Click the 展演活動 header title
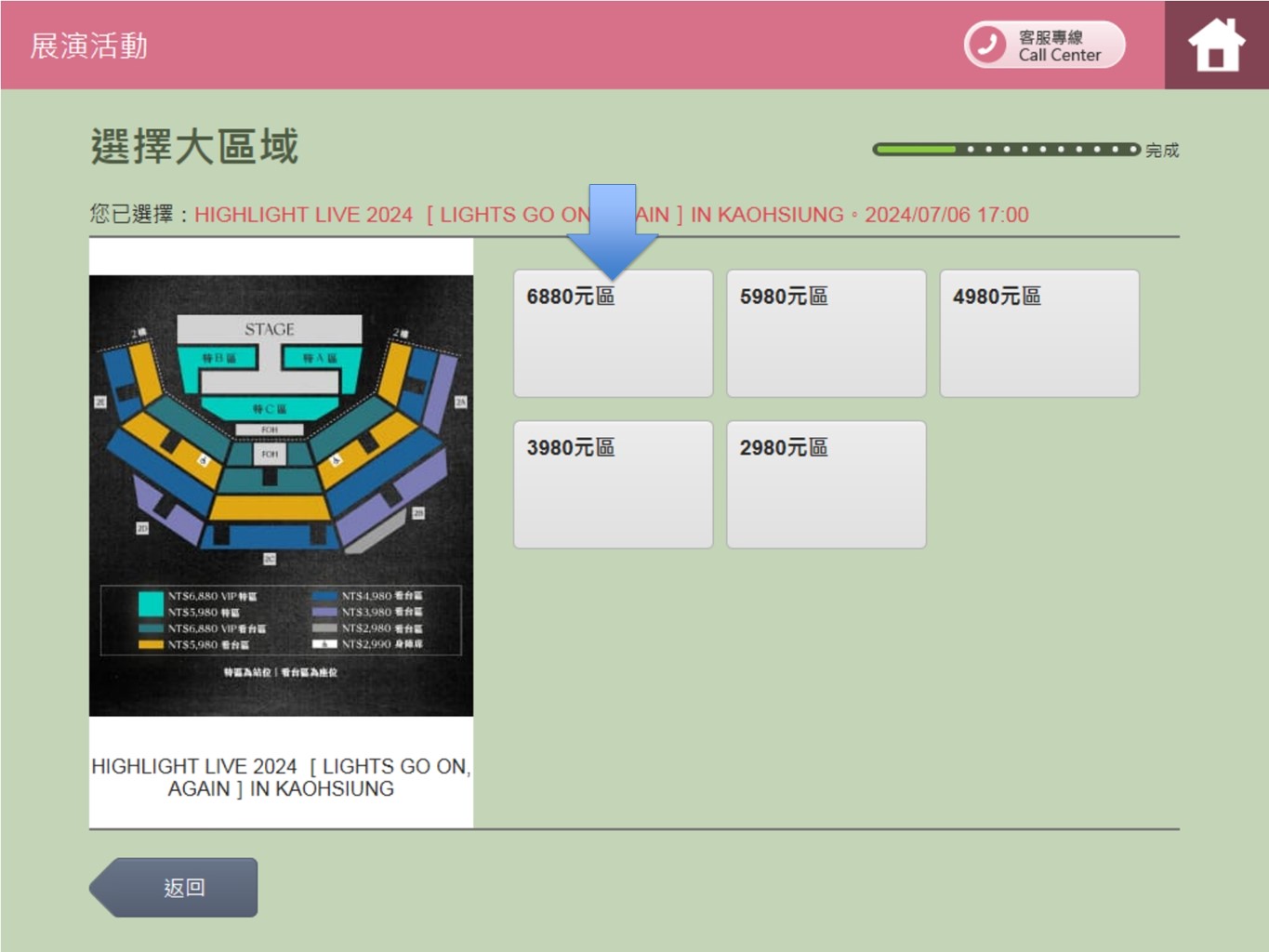This screenshot has width=1269, height=952. (x=89, y=46)
